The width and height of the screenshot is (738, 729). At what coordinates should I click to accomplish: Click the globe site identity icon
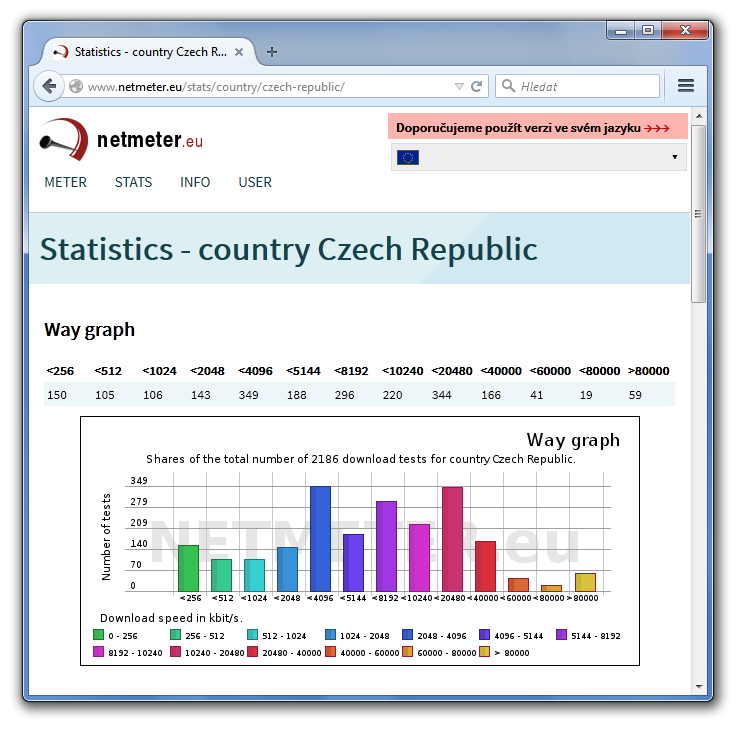[x=76, y=86]
